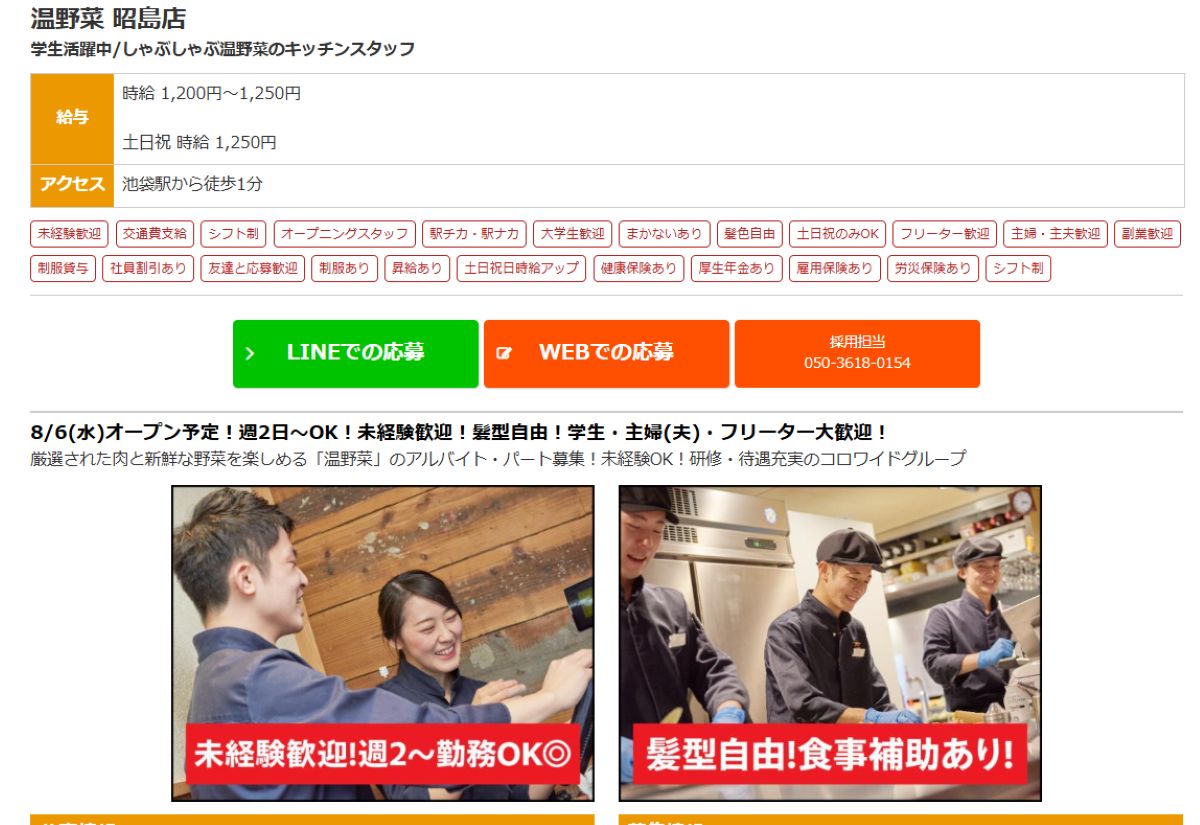This screenshot has width=1200, height=825.
Task: Select the 副業歓迎 tag
Action: (1146, 234)
